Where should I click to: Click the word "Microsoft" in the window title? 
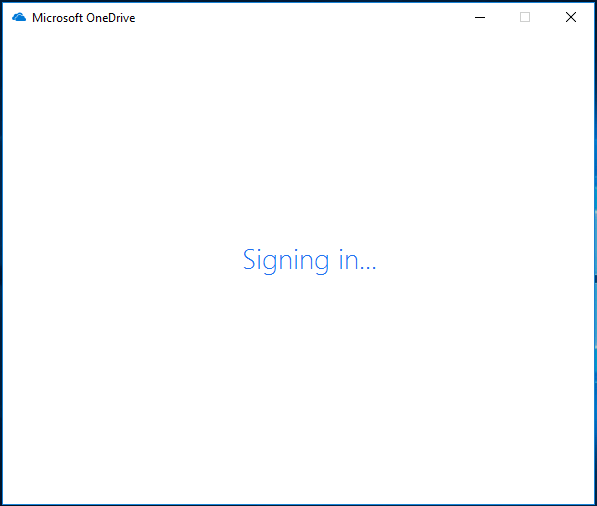tap(57, 18)
